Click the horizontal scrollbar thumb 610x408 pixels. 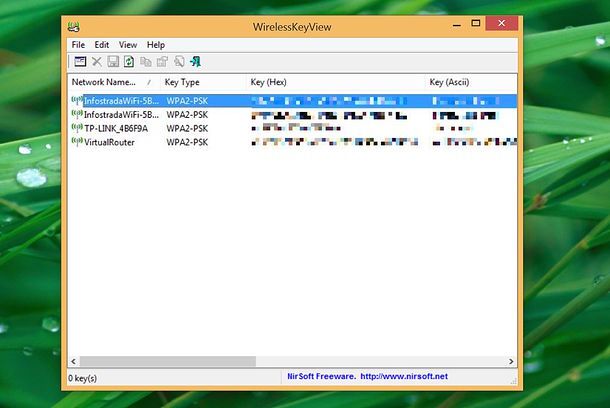pos(168,361)
